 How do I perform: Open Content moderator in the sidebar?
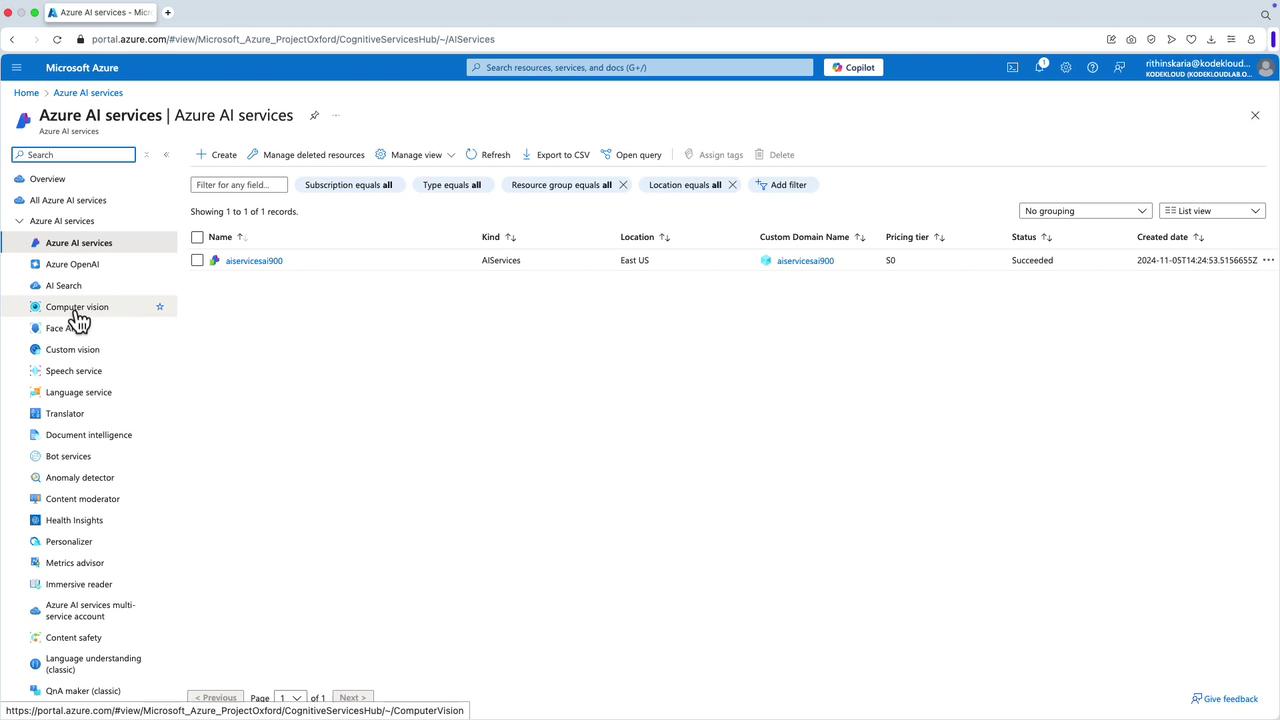point(83,499)
